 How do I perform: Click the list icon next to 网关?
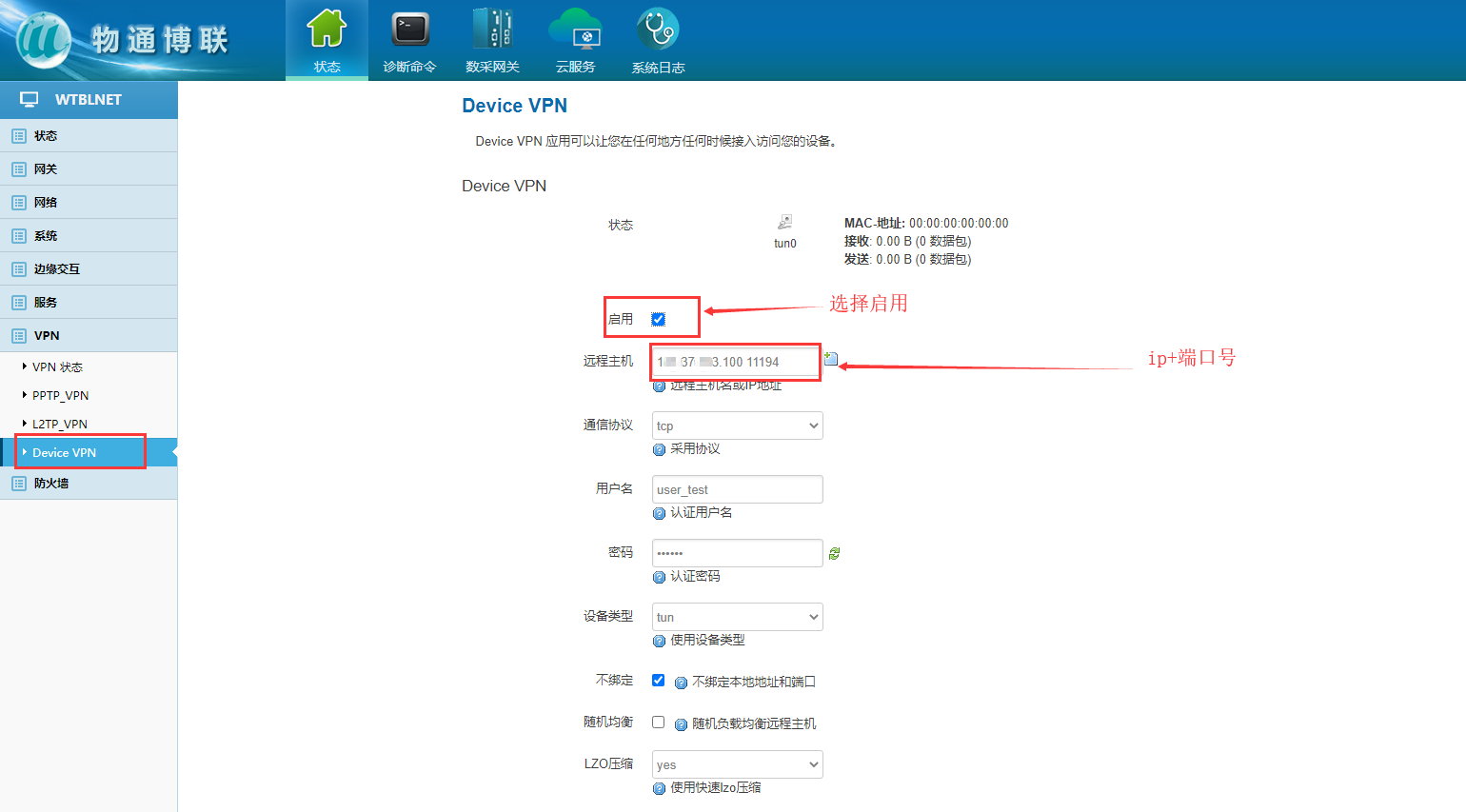(x=19, y=169)
